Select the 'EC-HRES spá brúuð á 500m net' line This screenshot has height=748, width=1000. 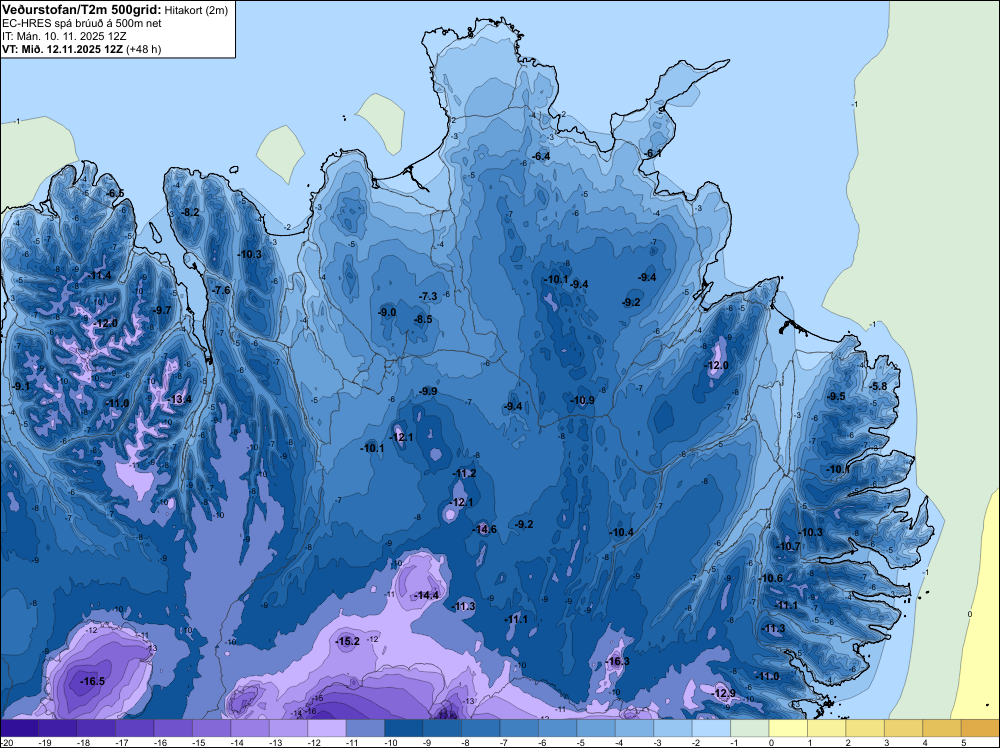pyautogui.click(x=82, y=24)
